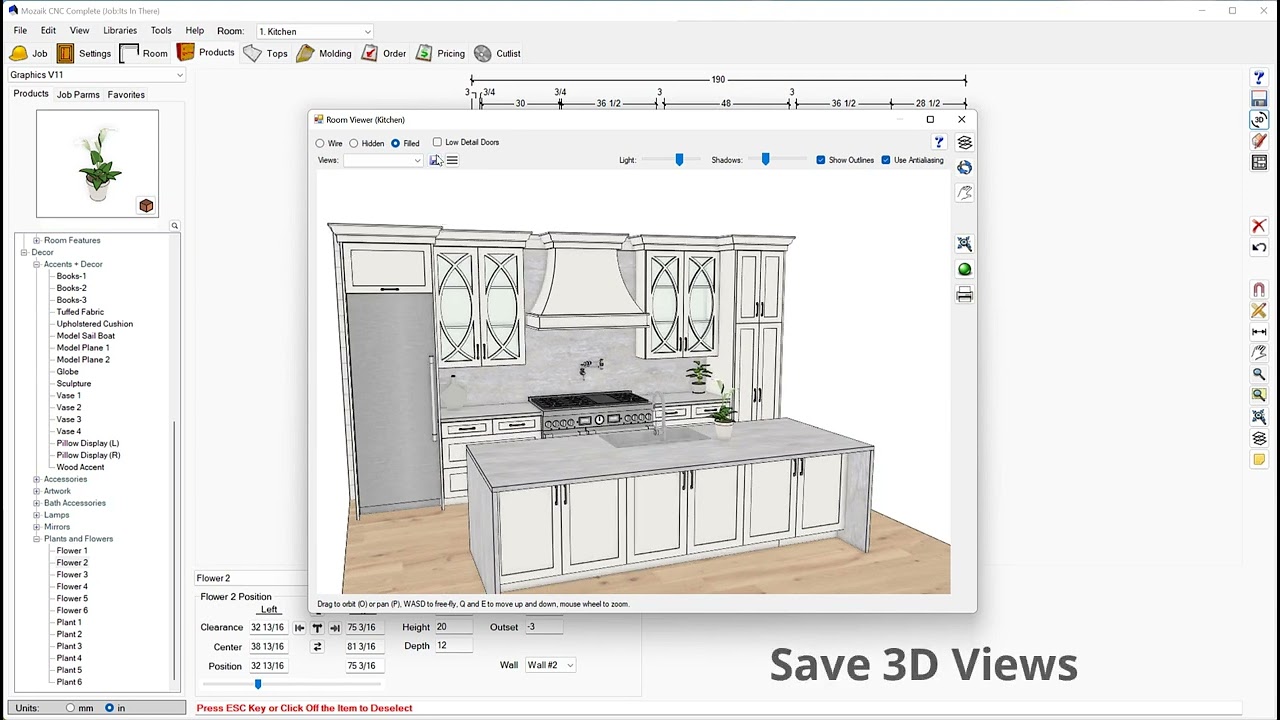Open the Settings toolbar section
The height and width of the screenshot is (720, 1280).
pyautogui.click(x=84, y=53)
